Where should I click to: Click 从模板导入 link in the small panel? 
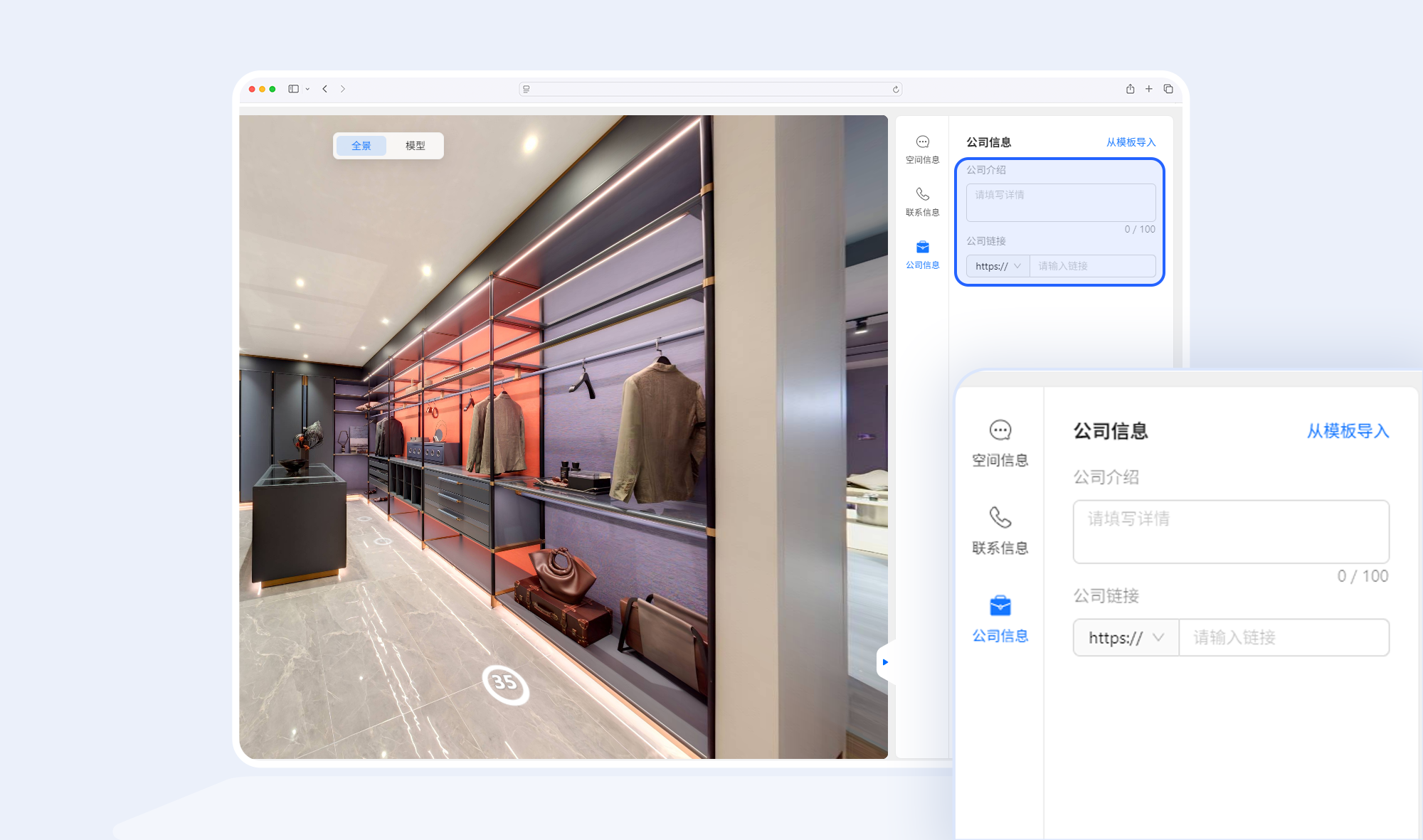[x=1131, y=142]
